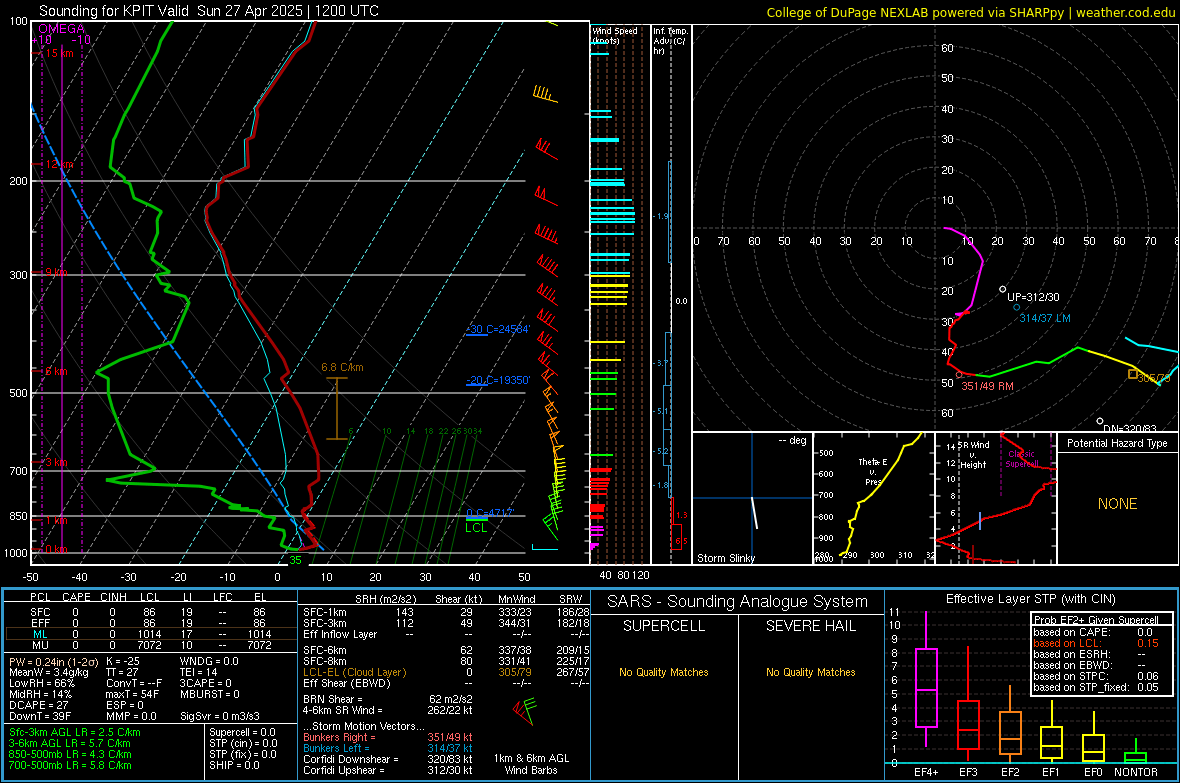Click the -30 C=24584' level label
The height and width of the screenshot is (783, 1180).
(498, 329)
